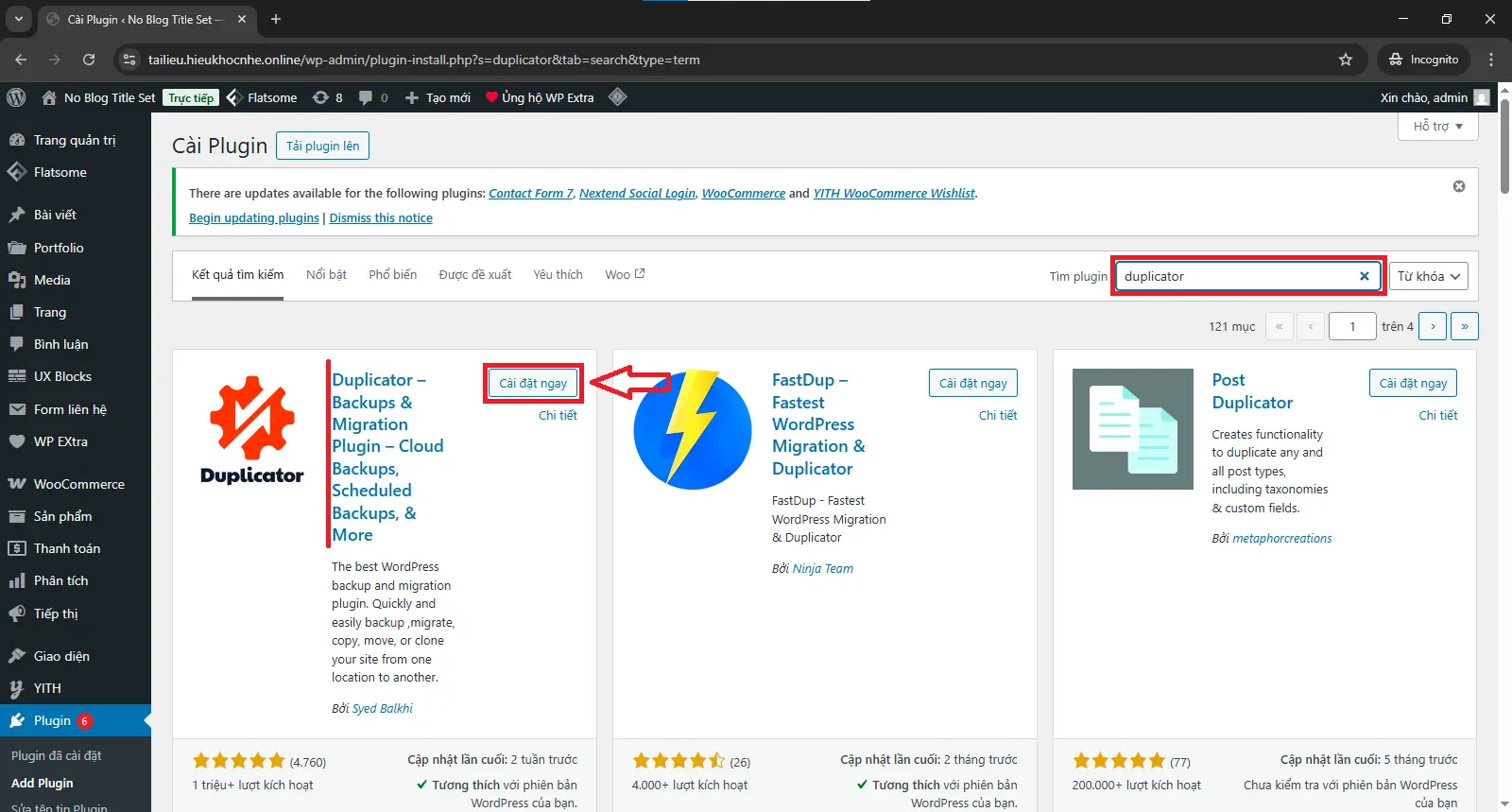Click Tải plugin lên upload button

(x=322, y=146)
